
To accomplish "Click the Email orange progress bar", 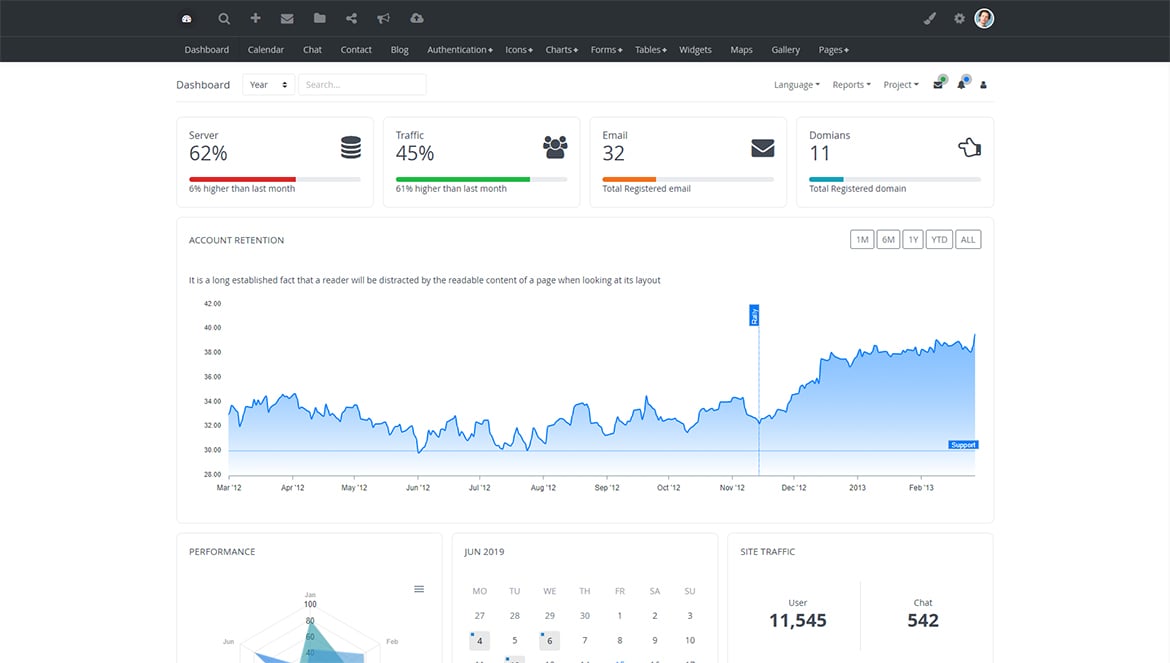I will [629, 179].
